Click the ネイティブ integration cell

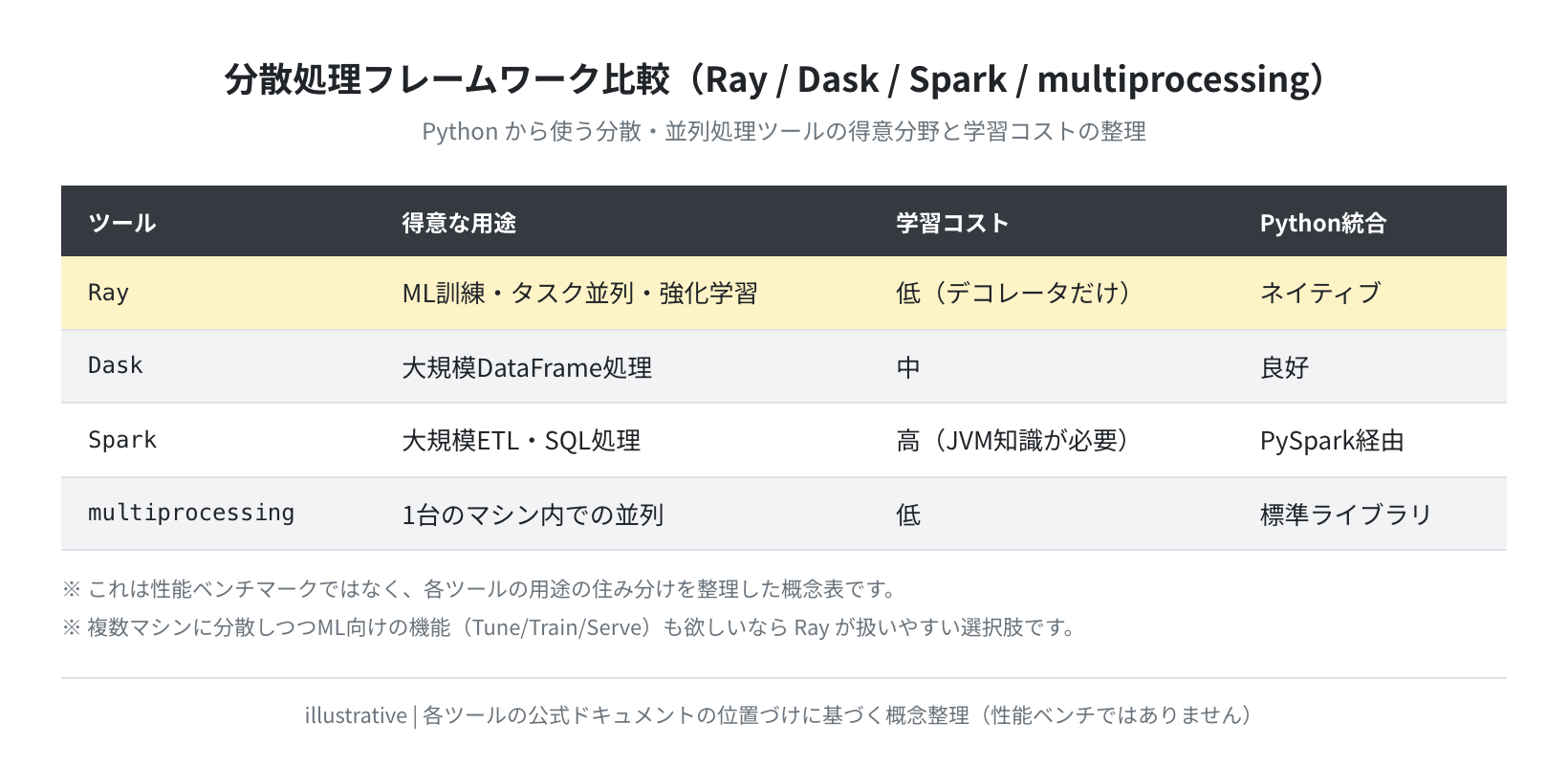click(x=1320, y=293)
